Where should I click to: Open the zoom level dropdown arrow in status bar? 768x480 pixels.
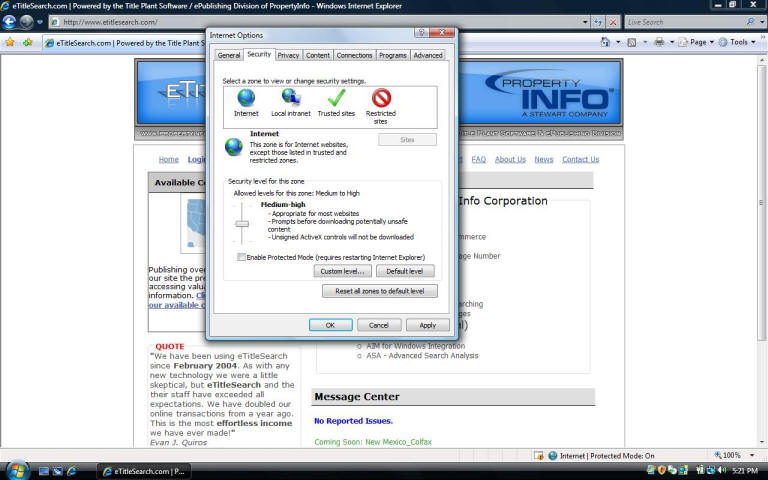pyautogui.click(x=752, y=456)
